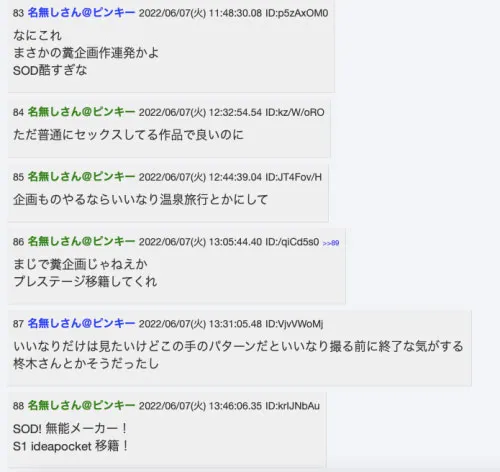Image resolution: width=500 pixels, height=472 pixels.
Task: Open blue poster name on post 87
Action: pyautogui.click(x=81, y=323)
